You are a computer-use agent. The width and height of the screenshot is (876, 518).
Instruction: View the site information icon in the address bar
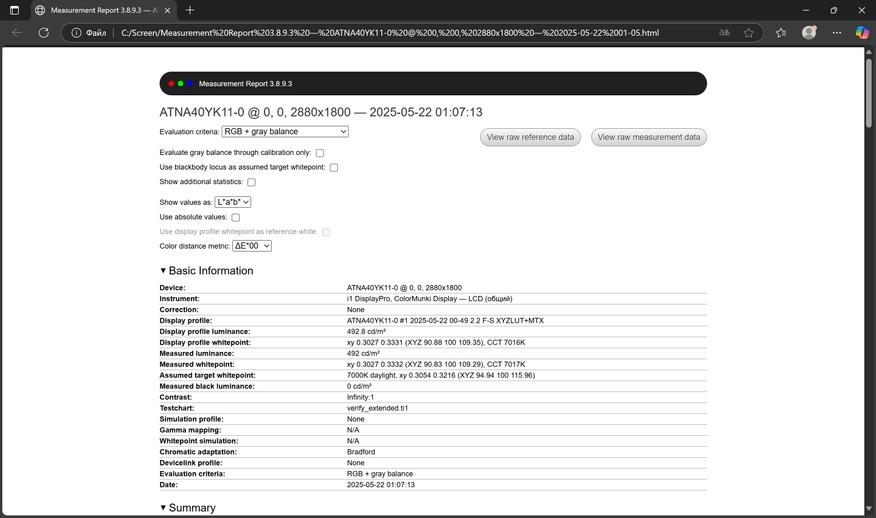pyautogui.click(x=77, y=33)
